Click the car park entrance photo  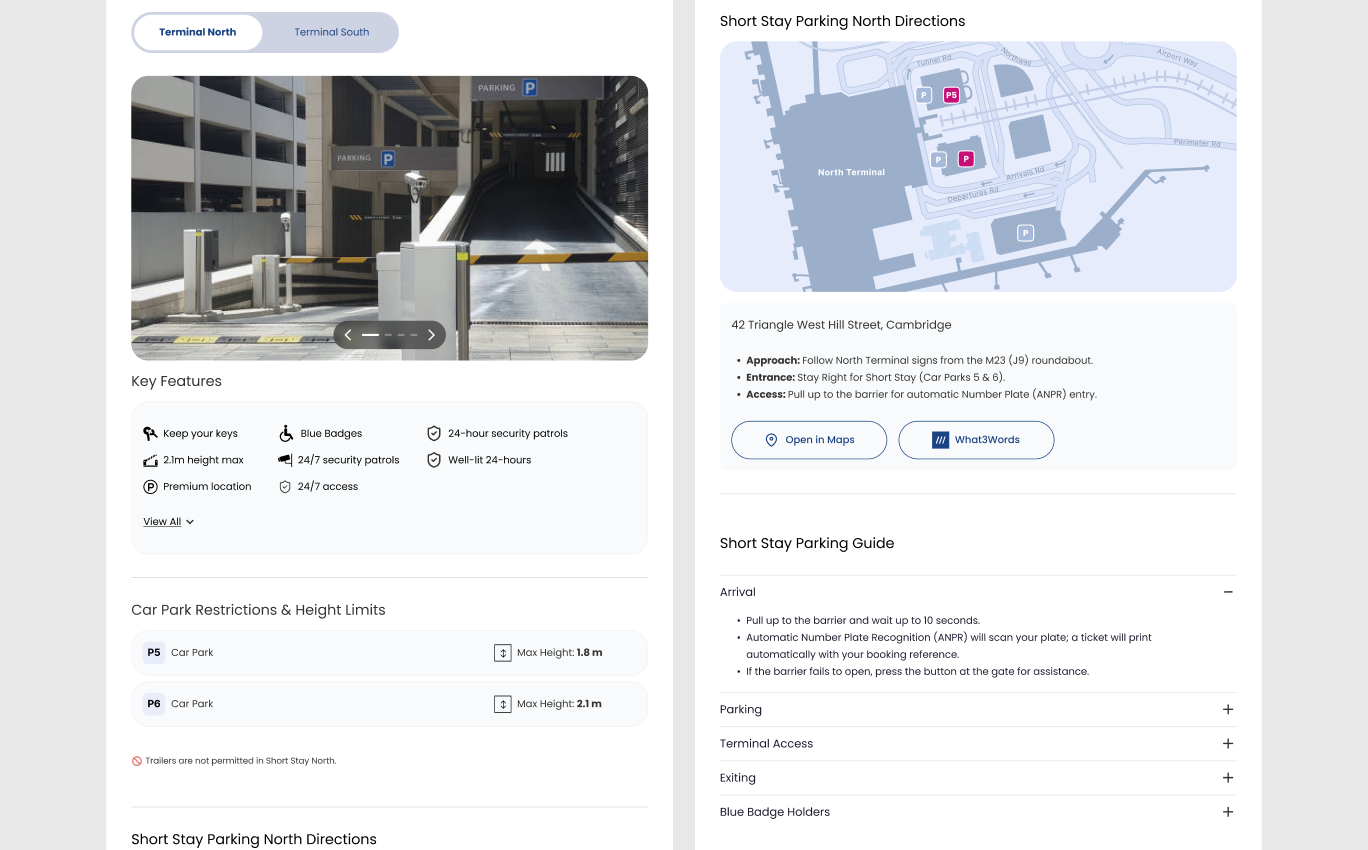(x=389, y=218)
